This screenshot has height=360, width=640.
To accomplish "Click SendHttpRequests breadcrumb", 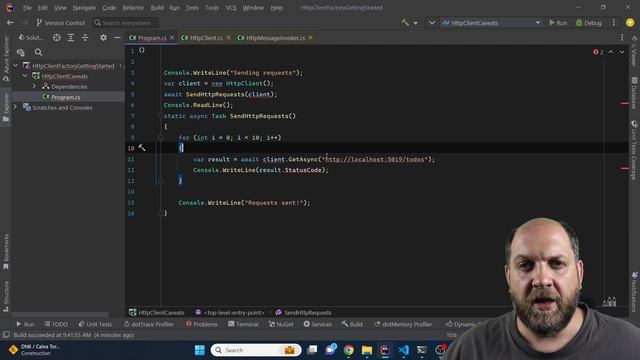I will [304, 313].
